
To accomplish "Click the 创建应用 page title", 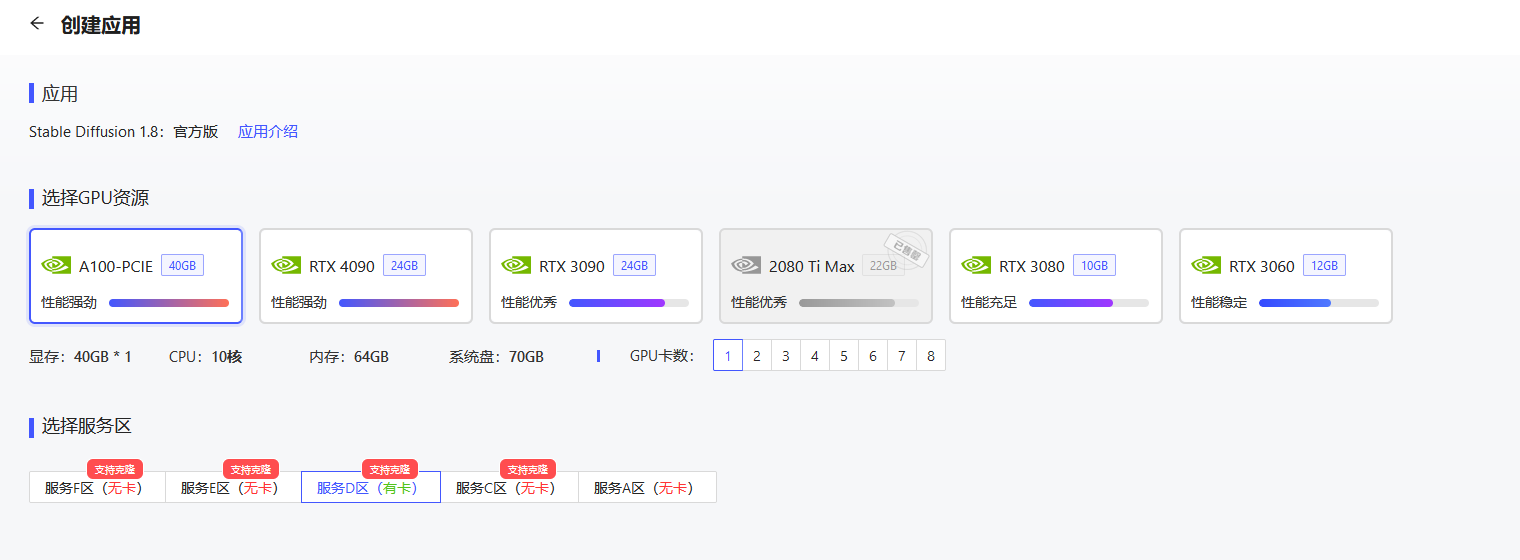I will 100,25.
